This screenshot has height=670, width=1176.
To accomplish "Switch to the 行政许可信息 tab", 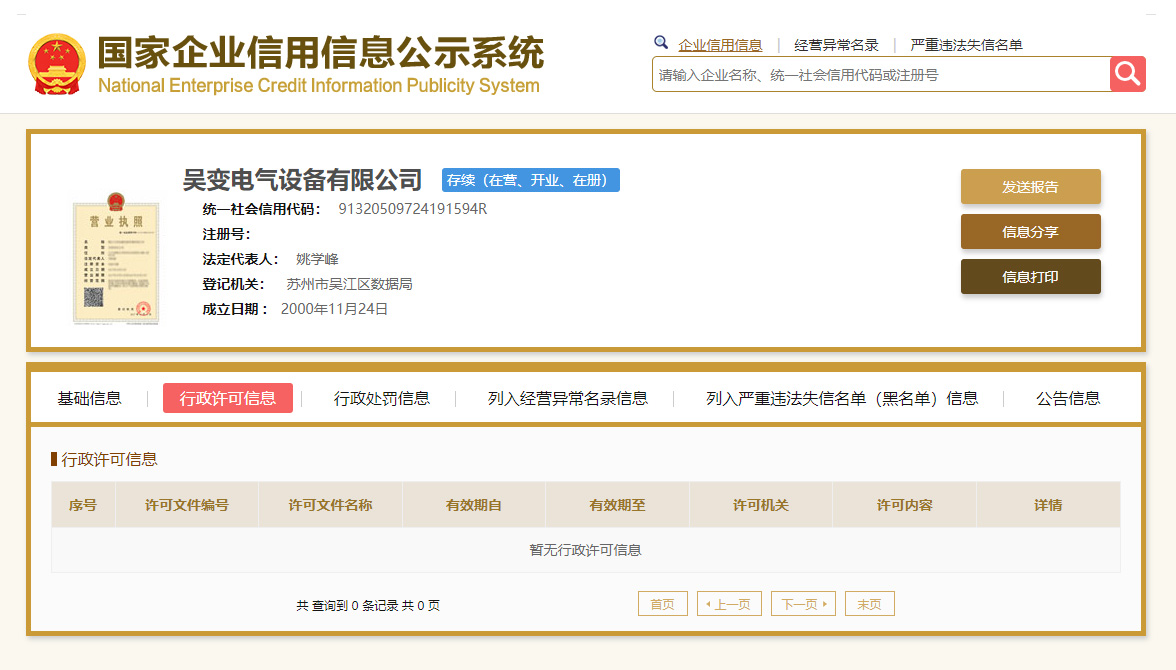I will [228, 398].
